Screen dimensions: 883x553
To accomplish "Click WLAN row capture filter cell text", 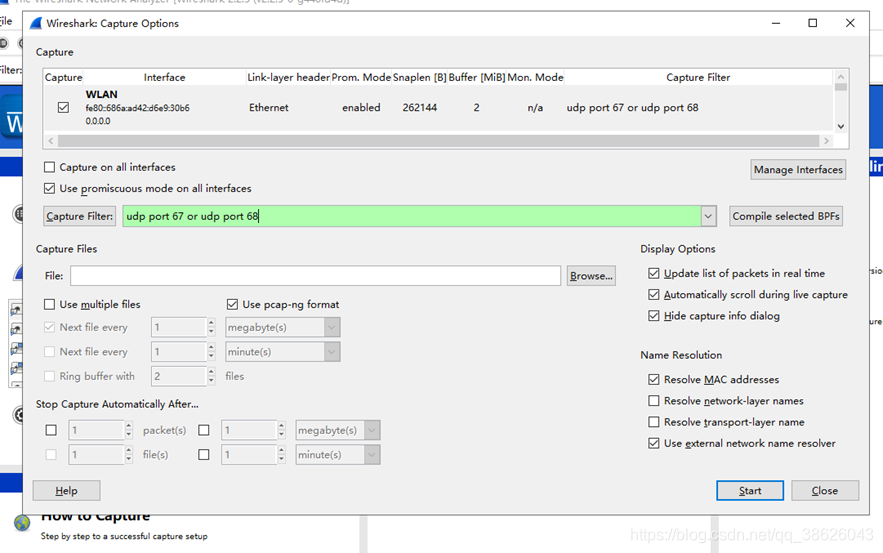I will click(x=632, y=108).
